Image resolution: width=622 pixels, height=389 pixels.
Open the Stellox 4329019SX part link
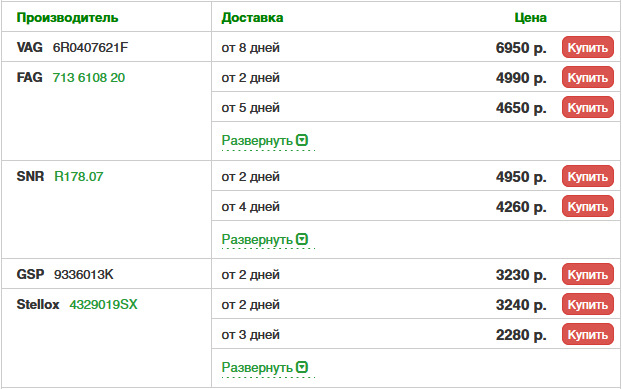(104, 305)
